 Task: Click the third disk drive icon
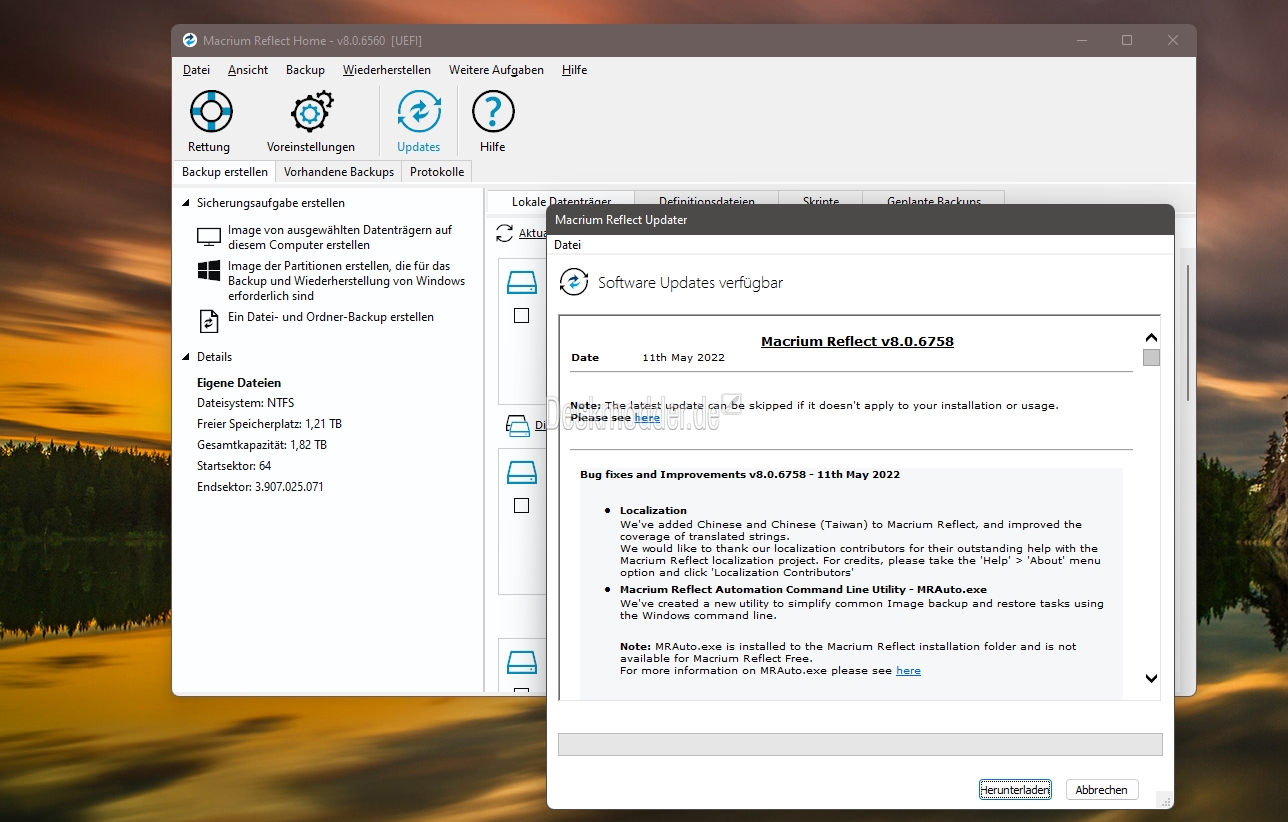click(522, 662)
